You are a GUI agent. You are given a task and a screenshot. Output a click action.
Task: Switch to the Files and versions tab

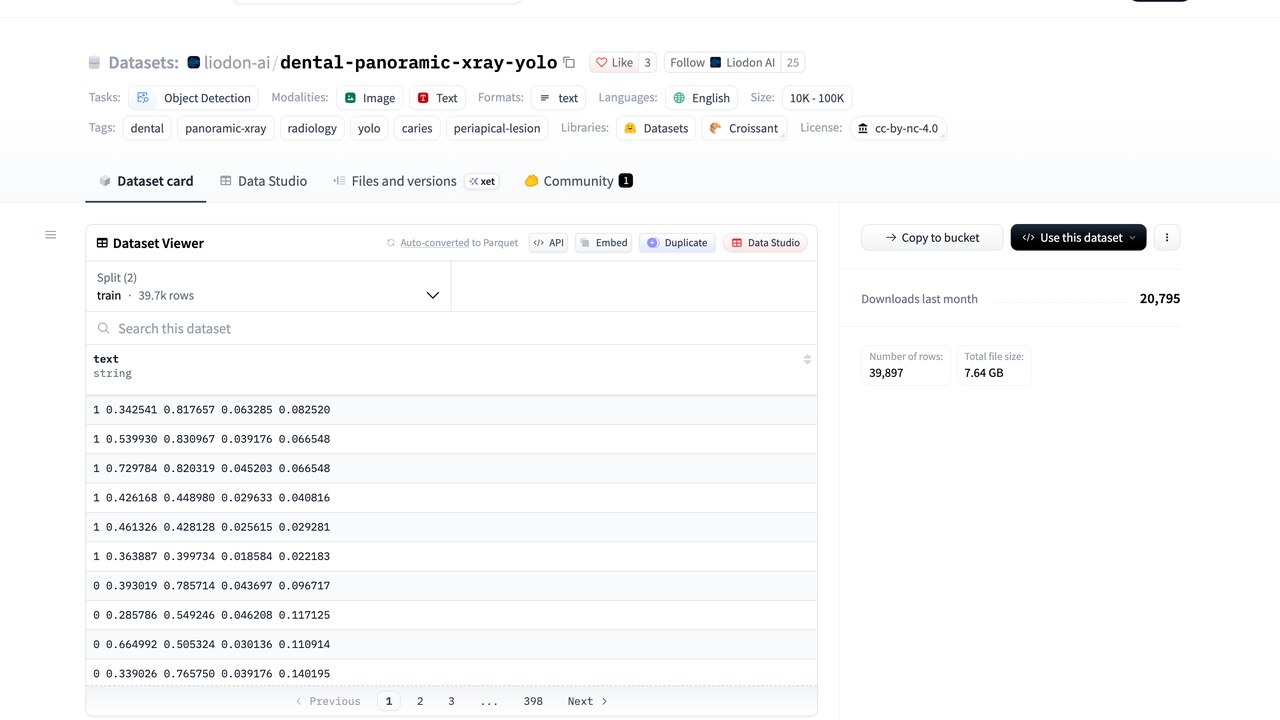[394, 181]
